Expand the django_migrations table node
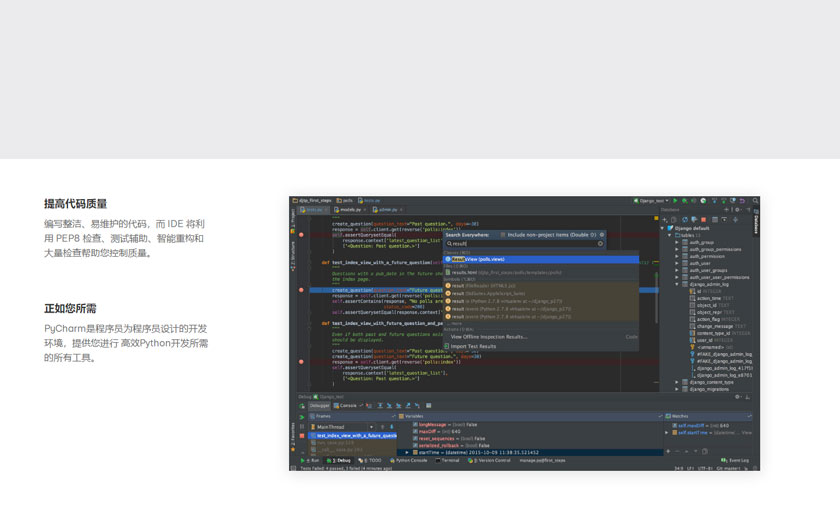The width and height of the screenshot is (840, 530). [677, 389]
